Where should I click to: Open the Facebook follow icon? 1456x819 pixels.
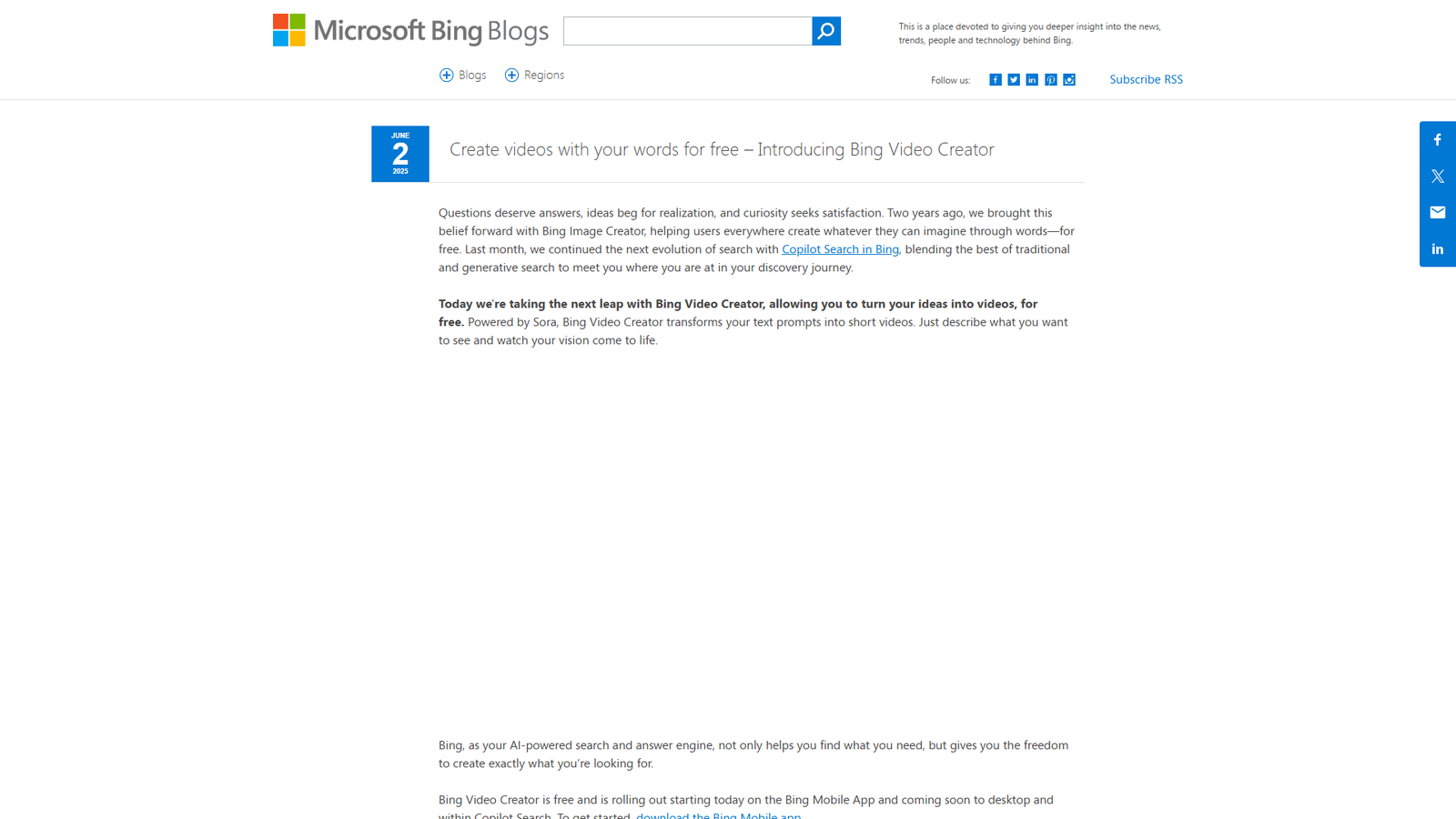pos(995,79)
